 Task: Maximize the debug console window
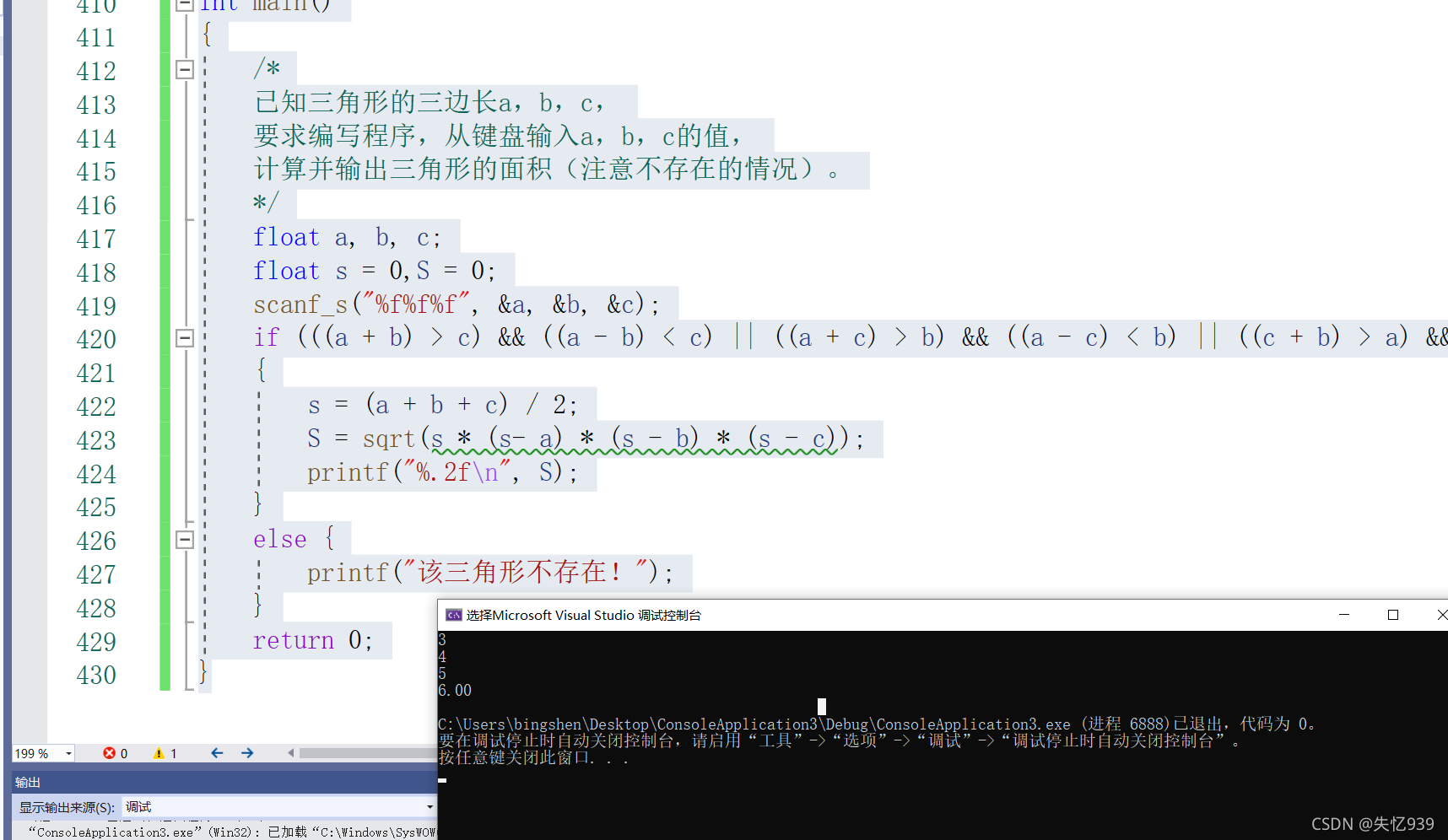pos(1393,615)
